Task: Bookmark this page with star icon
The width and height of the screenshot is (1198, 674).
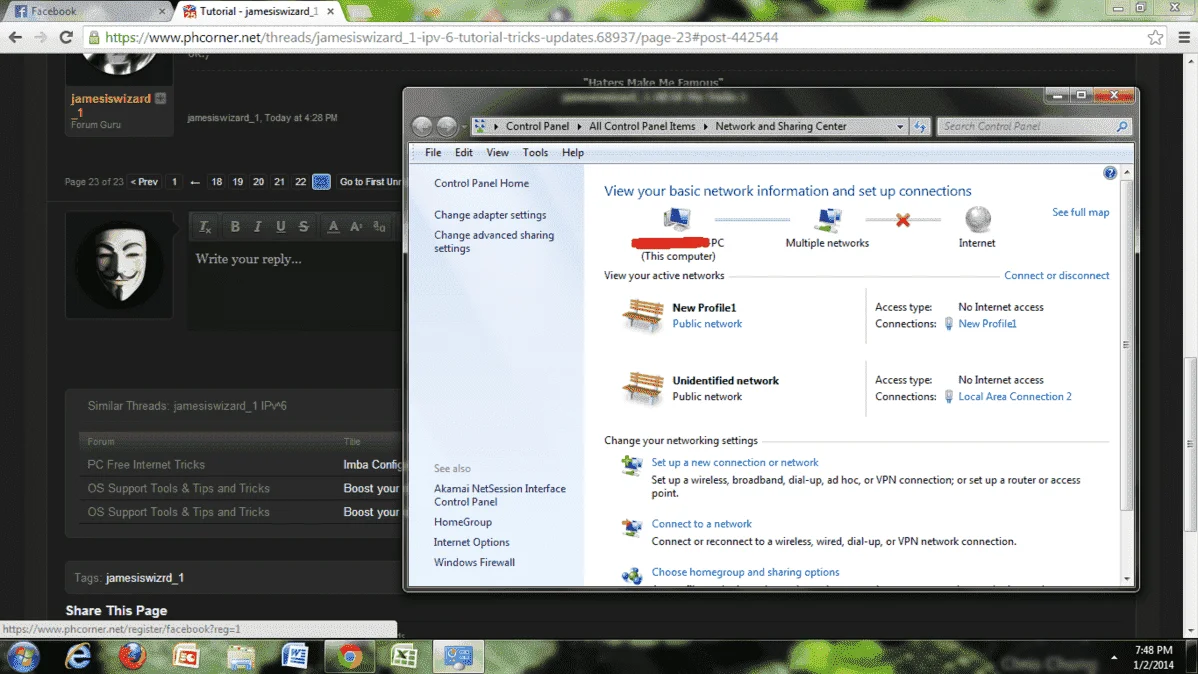Action: point(1155,37)
